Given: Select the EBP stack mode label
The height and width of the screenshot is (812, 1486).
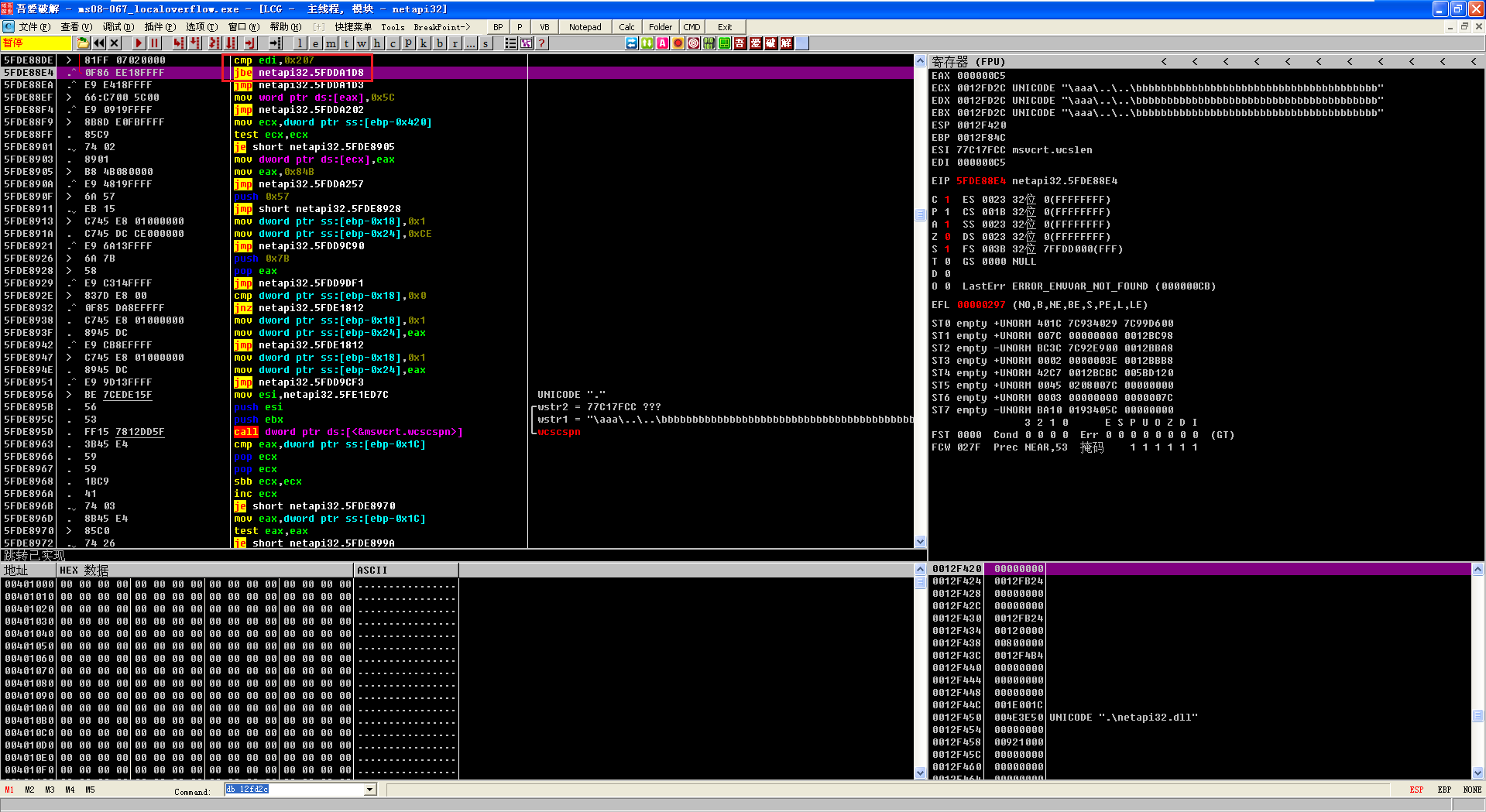Looking at the screenshot, I should tap(1444, 790).
